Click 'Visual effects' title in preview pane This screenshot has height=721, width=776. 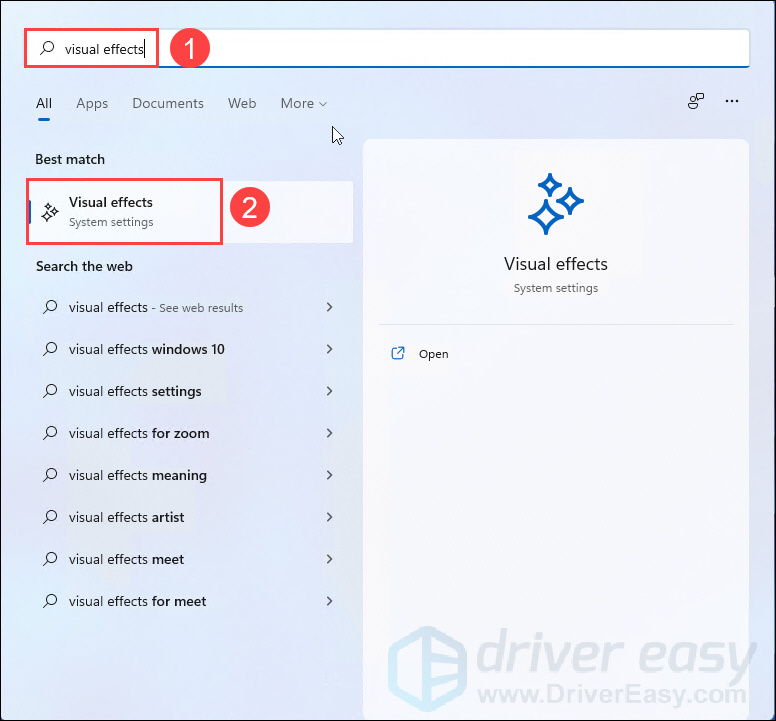pos(555,264)
